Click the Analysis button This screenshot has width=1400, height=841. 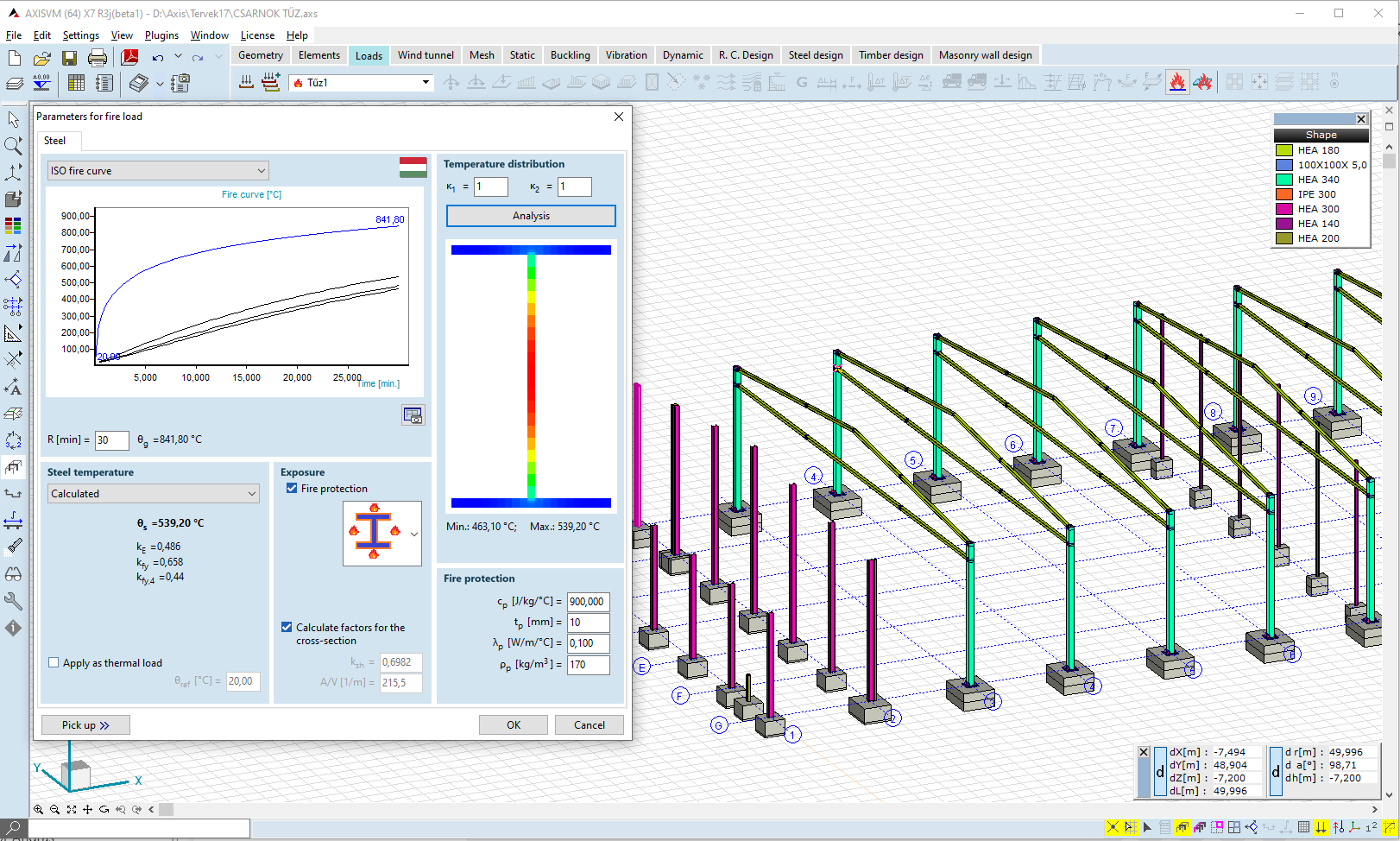tap(531, 216)
